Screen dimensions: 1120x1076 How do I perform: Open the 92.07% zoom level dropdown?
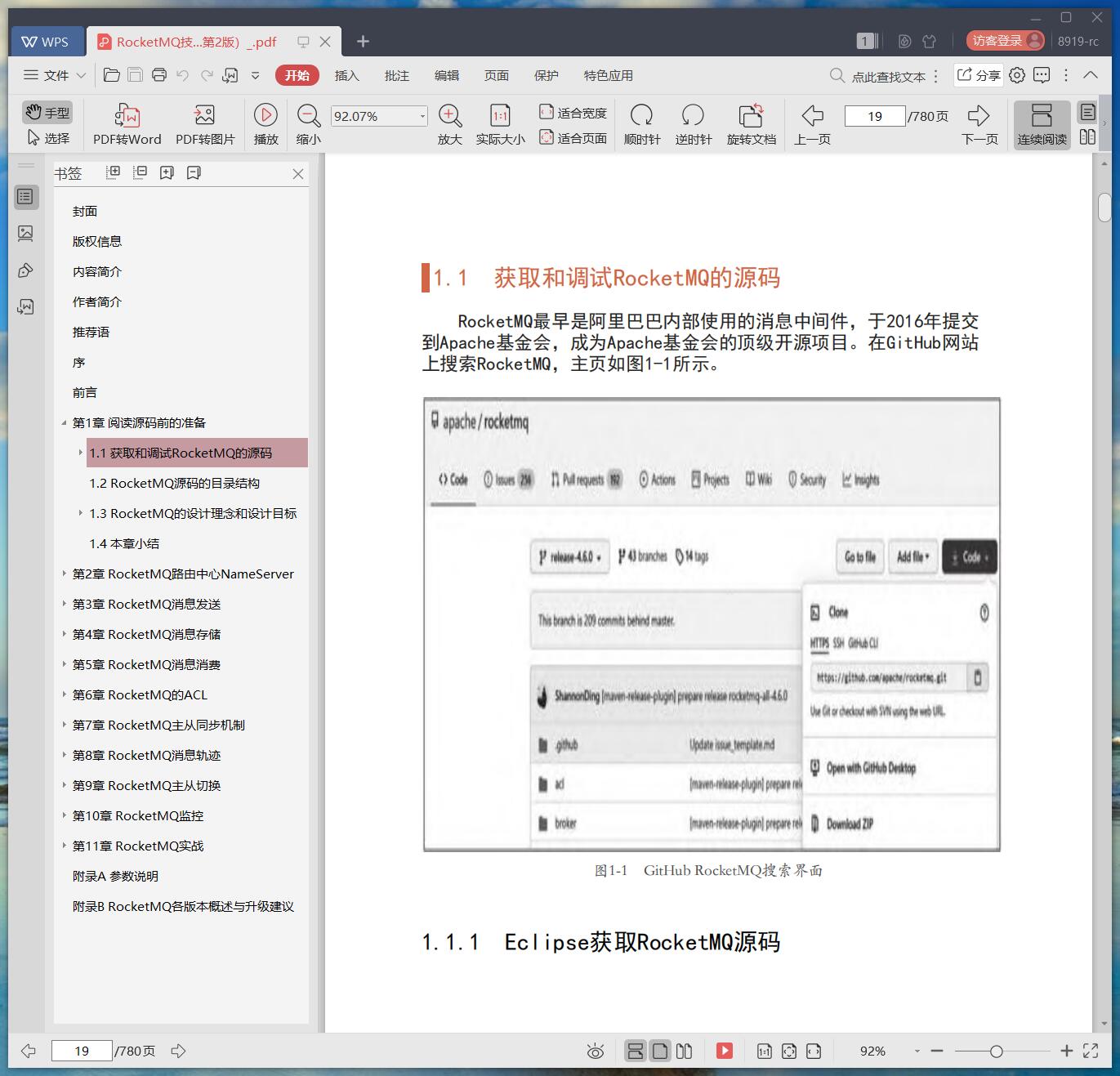tap(422, 116)
